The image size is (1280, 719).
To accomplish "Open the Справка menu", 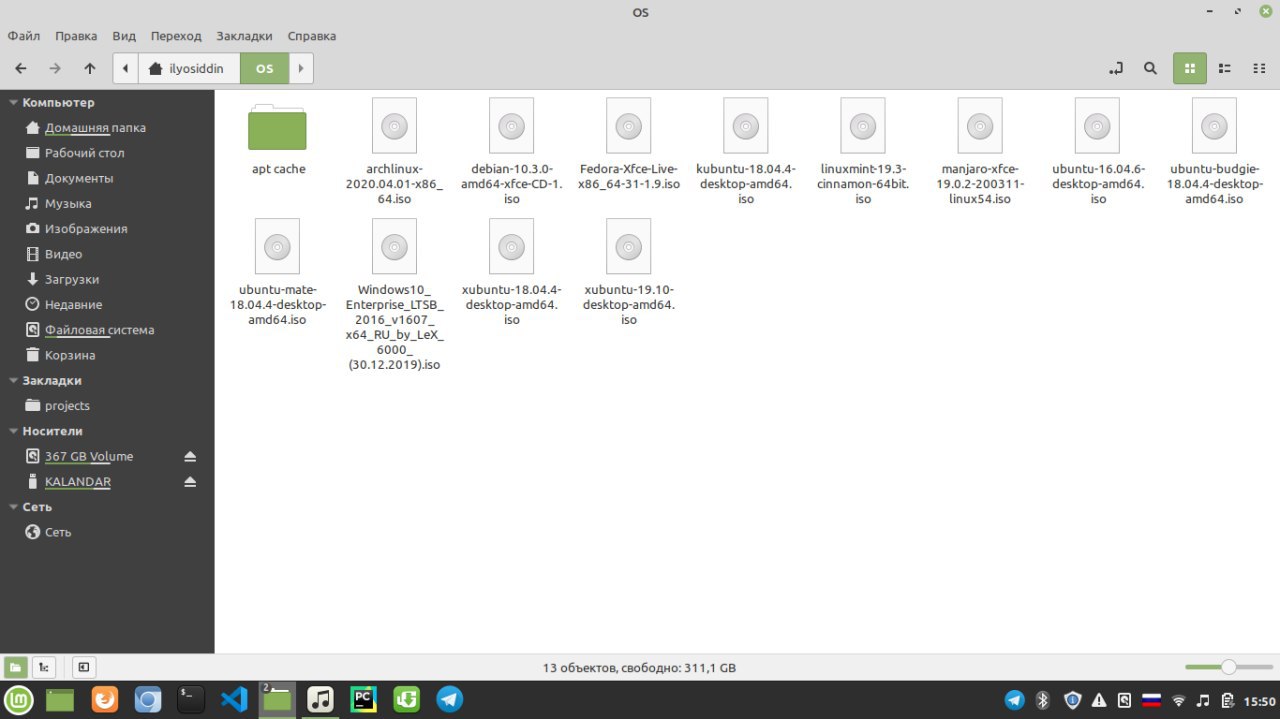I will pos(312,36).
